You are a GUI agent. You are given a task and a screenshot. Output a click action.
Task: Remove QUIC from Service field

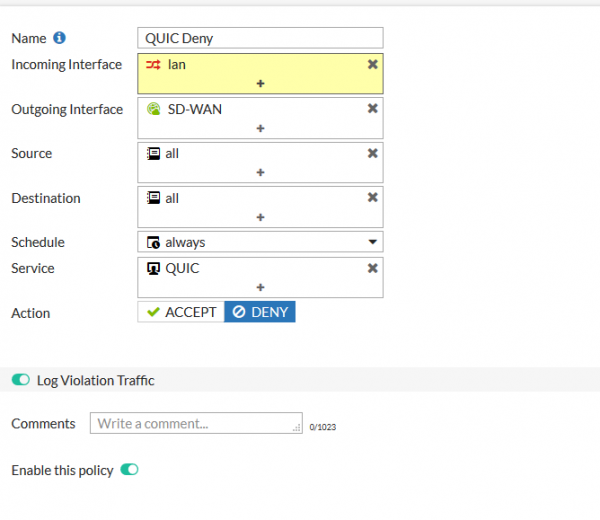(372, 268)
